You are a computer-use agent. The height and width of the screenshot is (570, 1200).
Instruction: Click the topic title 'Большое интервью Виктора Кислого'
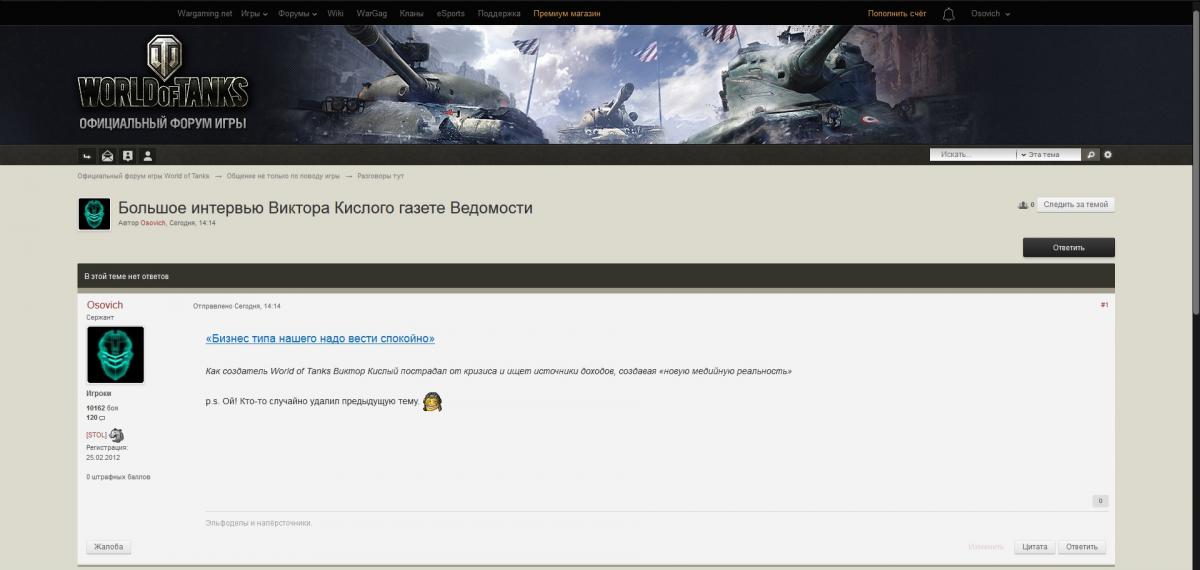(325, 208)
